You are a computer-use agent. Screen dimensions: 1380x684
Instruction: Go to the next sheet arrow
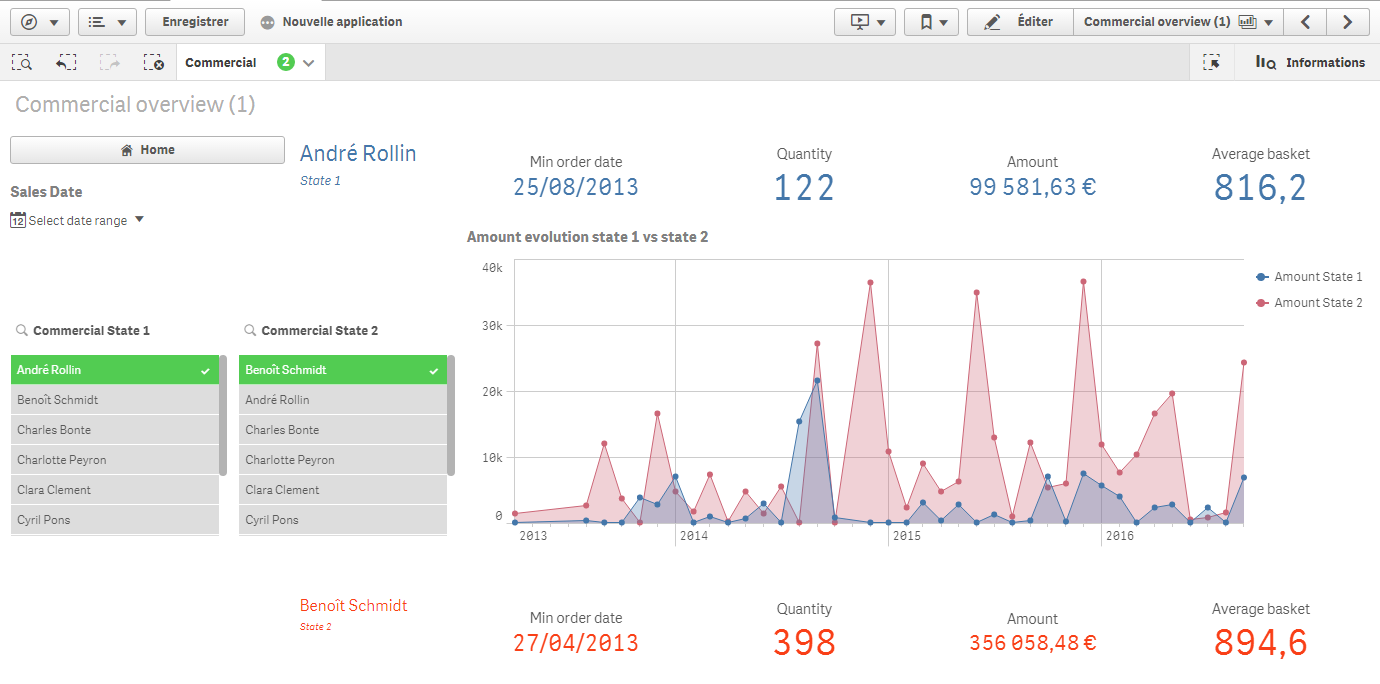tap(1348, 21)
